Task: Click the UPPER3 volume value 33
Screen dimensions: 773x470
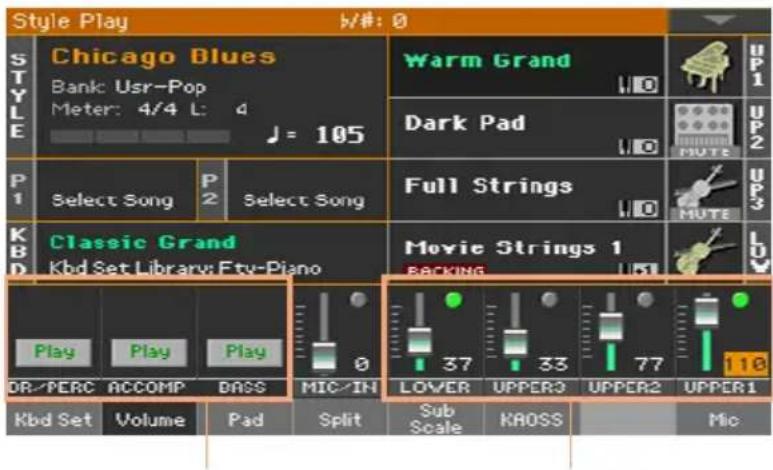Action: (x=553, y=364)
